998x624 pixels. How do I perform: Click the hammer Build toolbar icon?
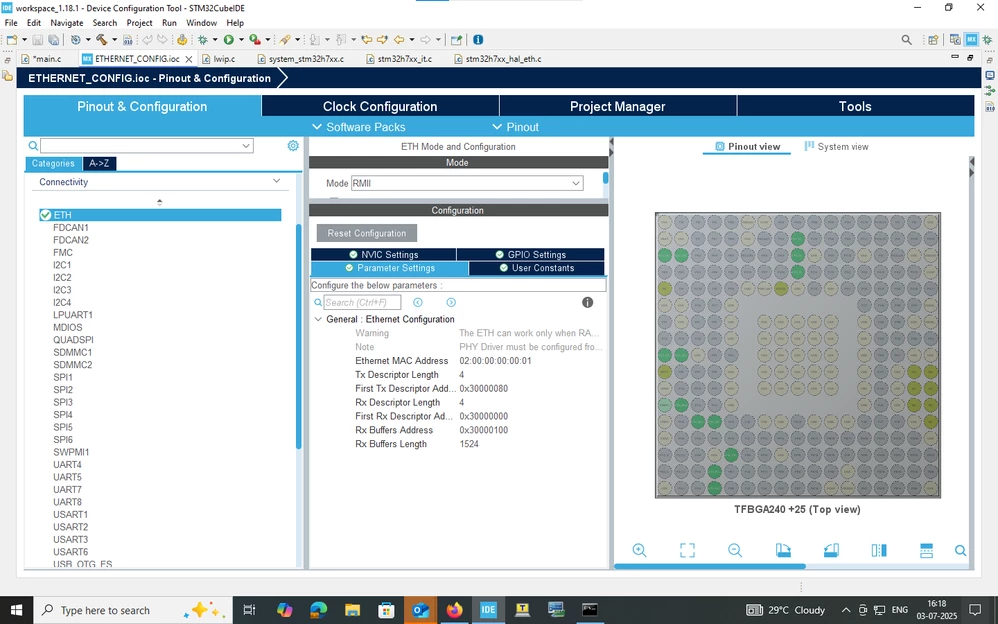tap(102, 39)
